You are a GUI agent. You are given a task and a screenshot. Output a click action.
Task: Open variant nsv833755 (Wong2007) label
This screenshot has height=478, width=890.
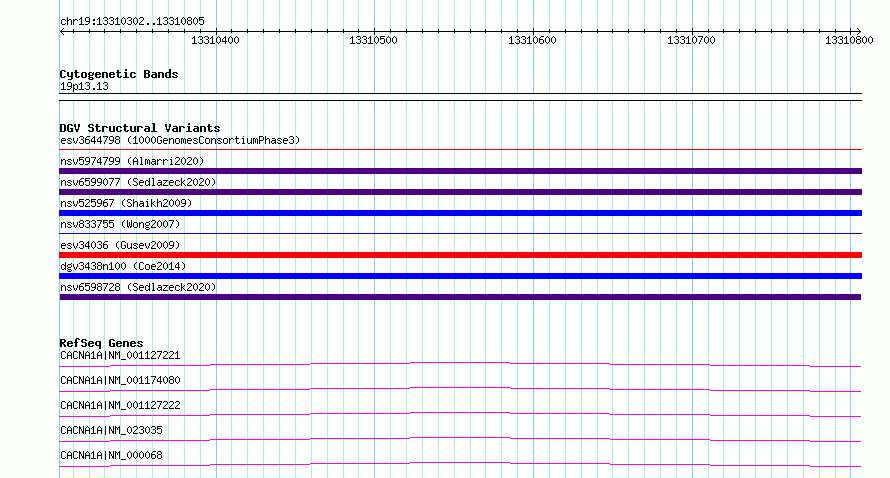click(x=120, y=224)
